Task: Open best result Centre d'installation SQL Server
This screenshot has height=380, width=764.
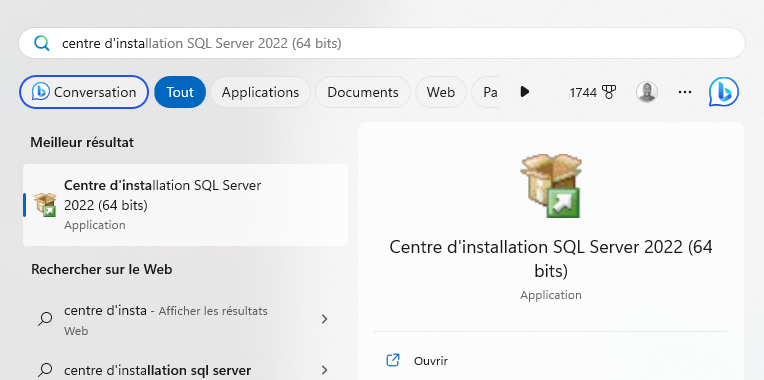Action: coord(185,205)
